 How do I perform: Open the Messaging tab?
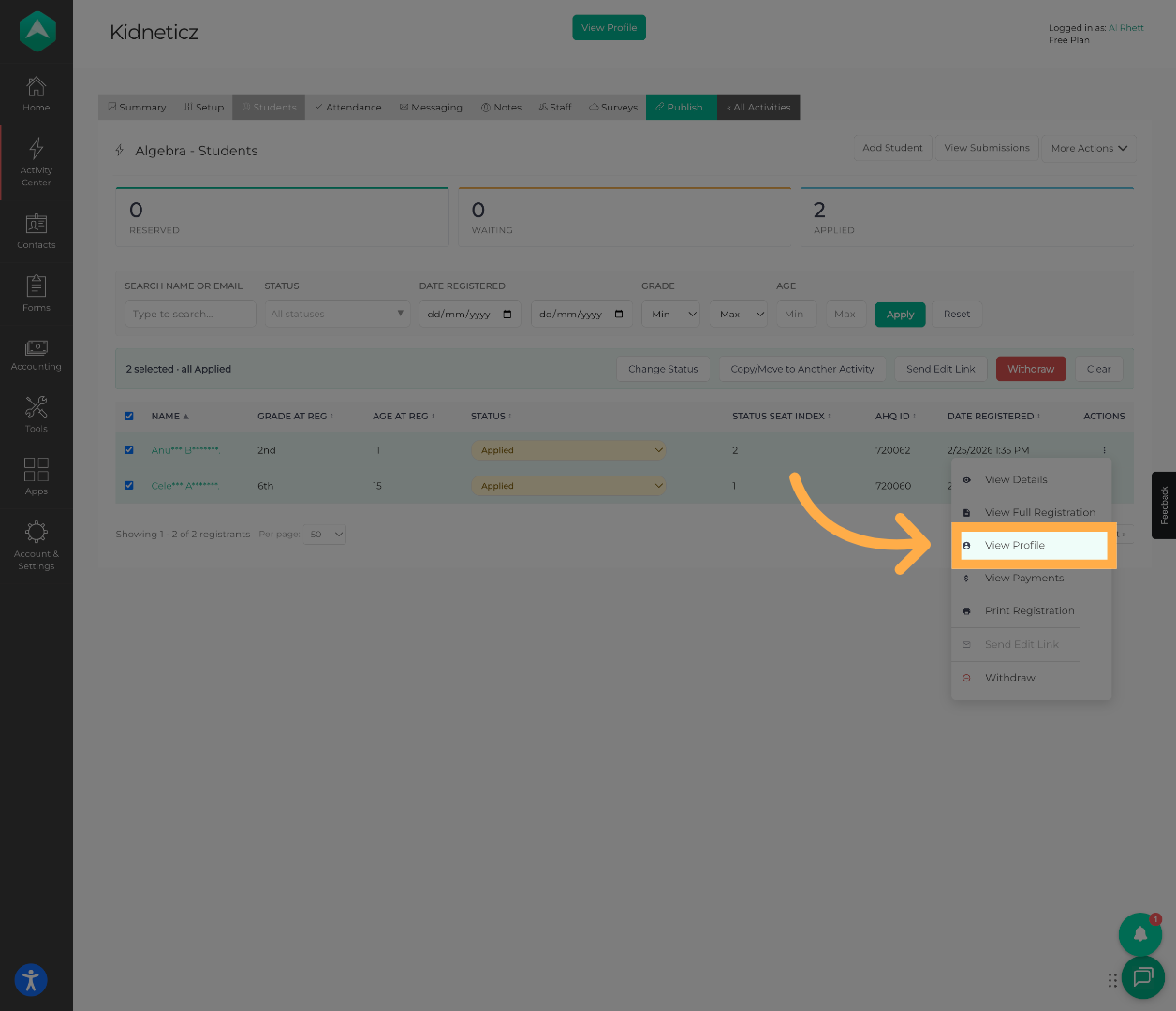[431, 107]
